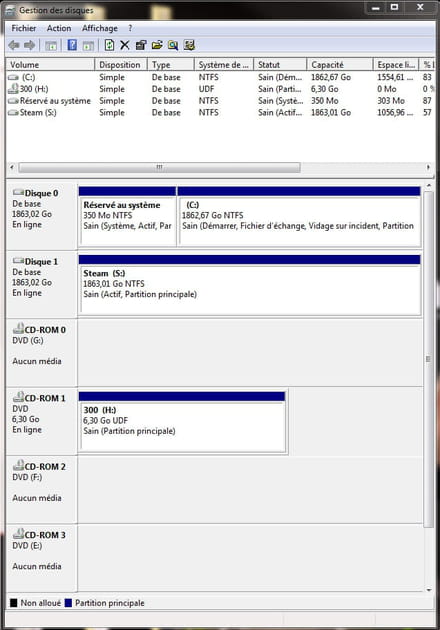This screenshot has height=630, width=440.
Task: Select the 300 (H:) partition on CD-ROM 1
Action: coord(182,422)
